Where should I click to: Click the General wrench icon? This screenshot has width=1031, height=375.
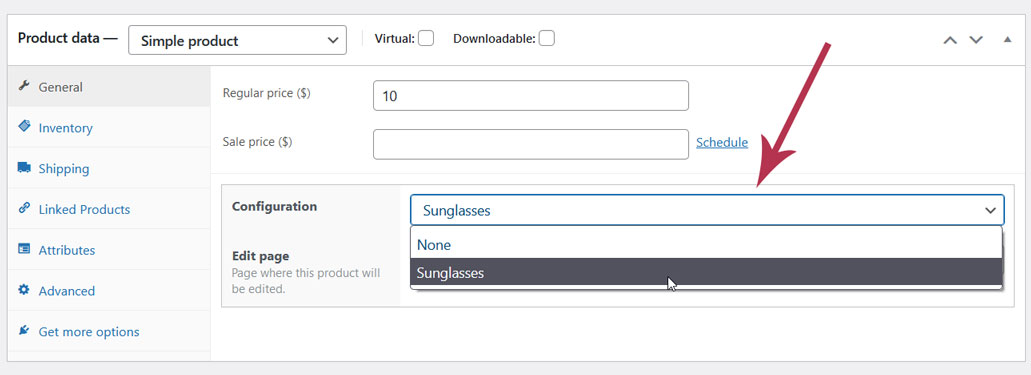point(24,86)
